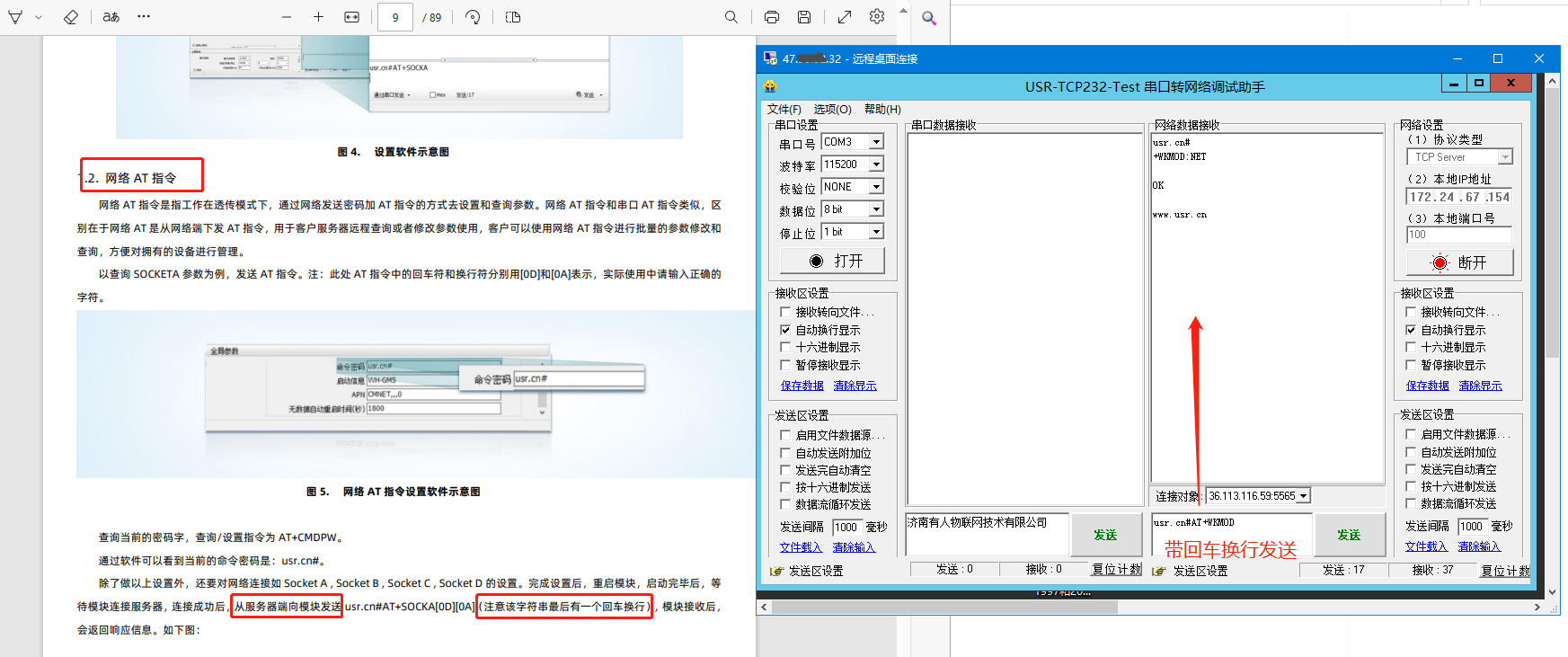Enable 十六进制显示 in serial receive settings
The width and height of the screenshot is (1568, 657).
pos(785,348)
